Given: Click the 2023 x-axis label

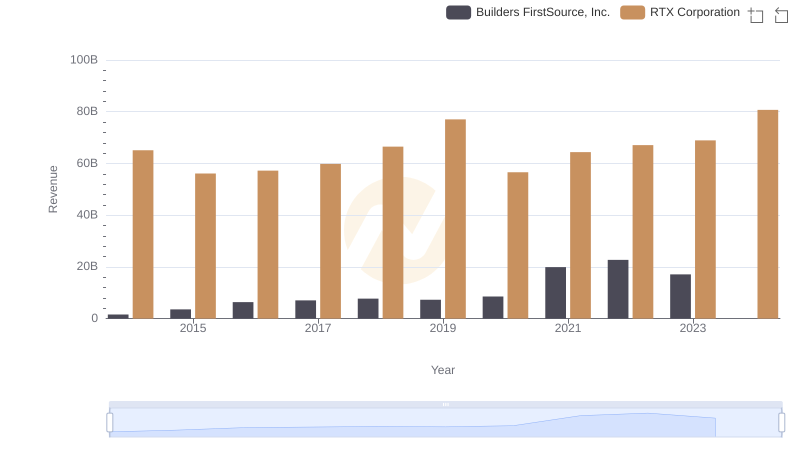Looking at the screenshot, I should point(693,328).
